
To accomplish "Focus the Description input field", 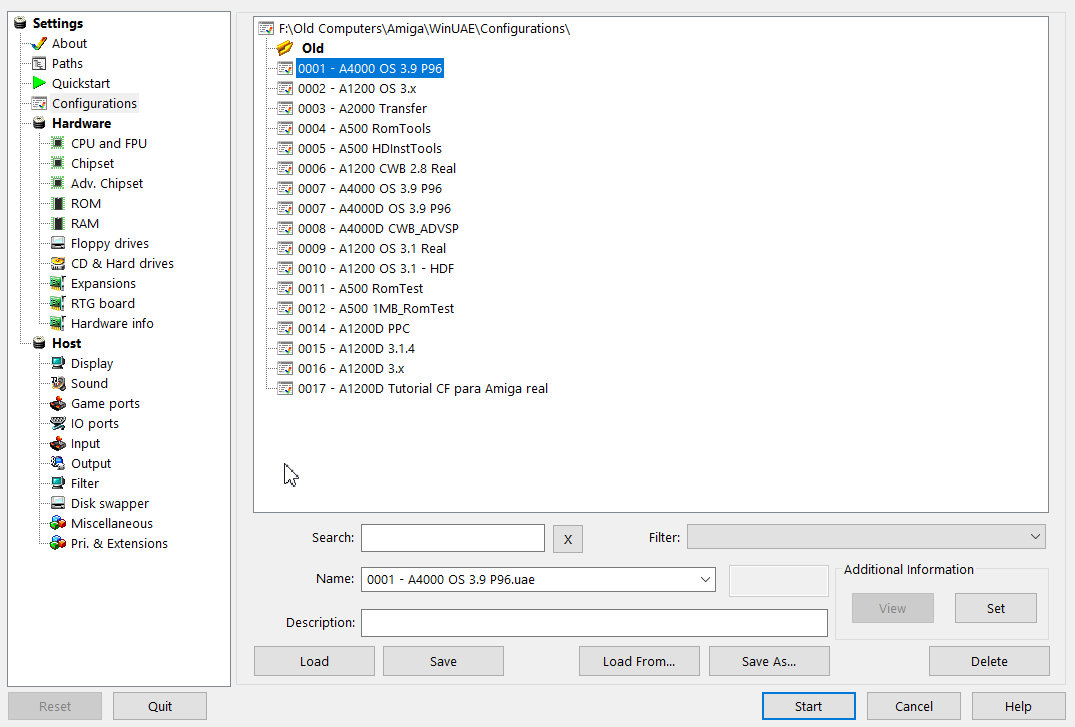I will [594, 623].
